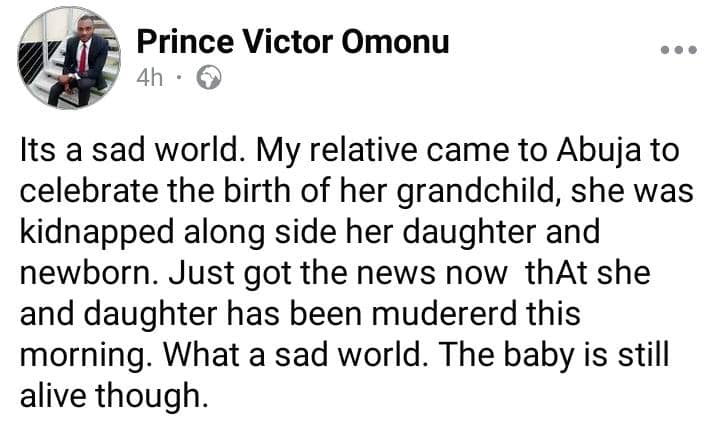Click the word 'daughter' on the third line
Screen dimensions: 720x434
click(x=469, y=232)
